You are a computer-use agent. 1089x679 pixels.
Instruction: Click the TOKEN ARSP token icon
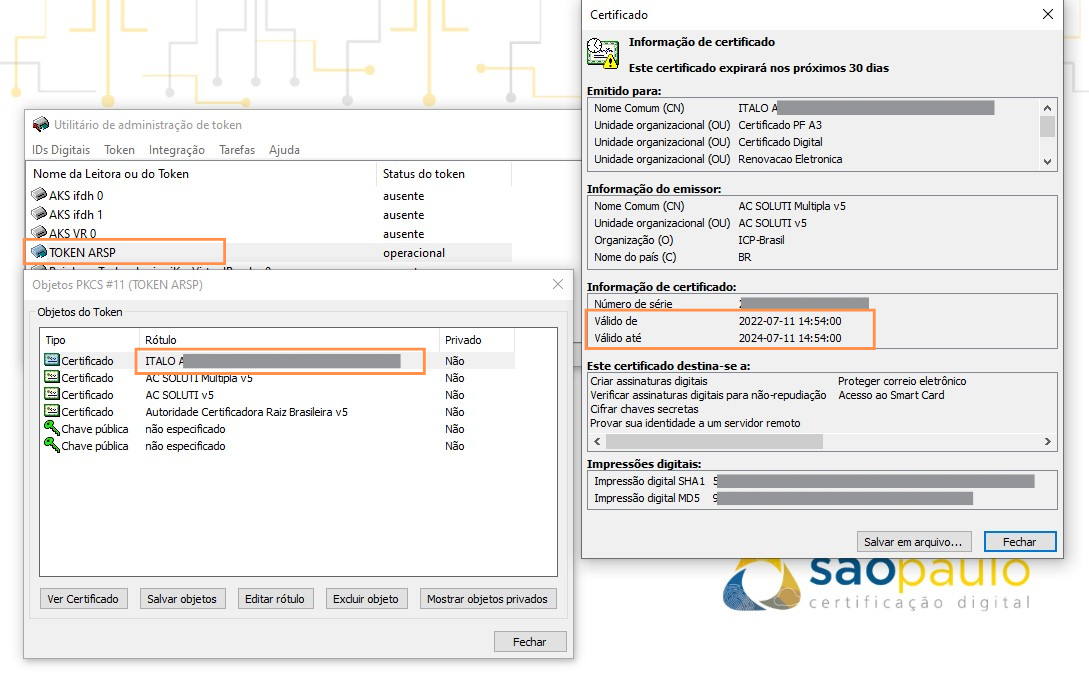pos(39,252)
